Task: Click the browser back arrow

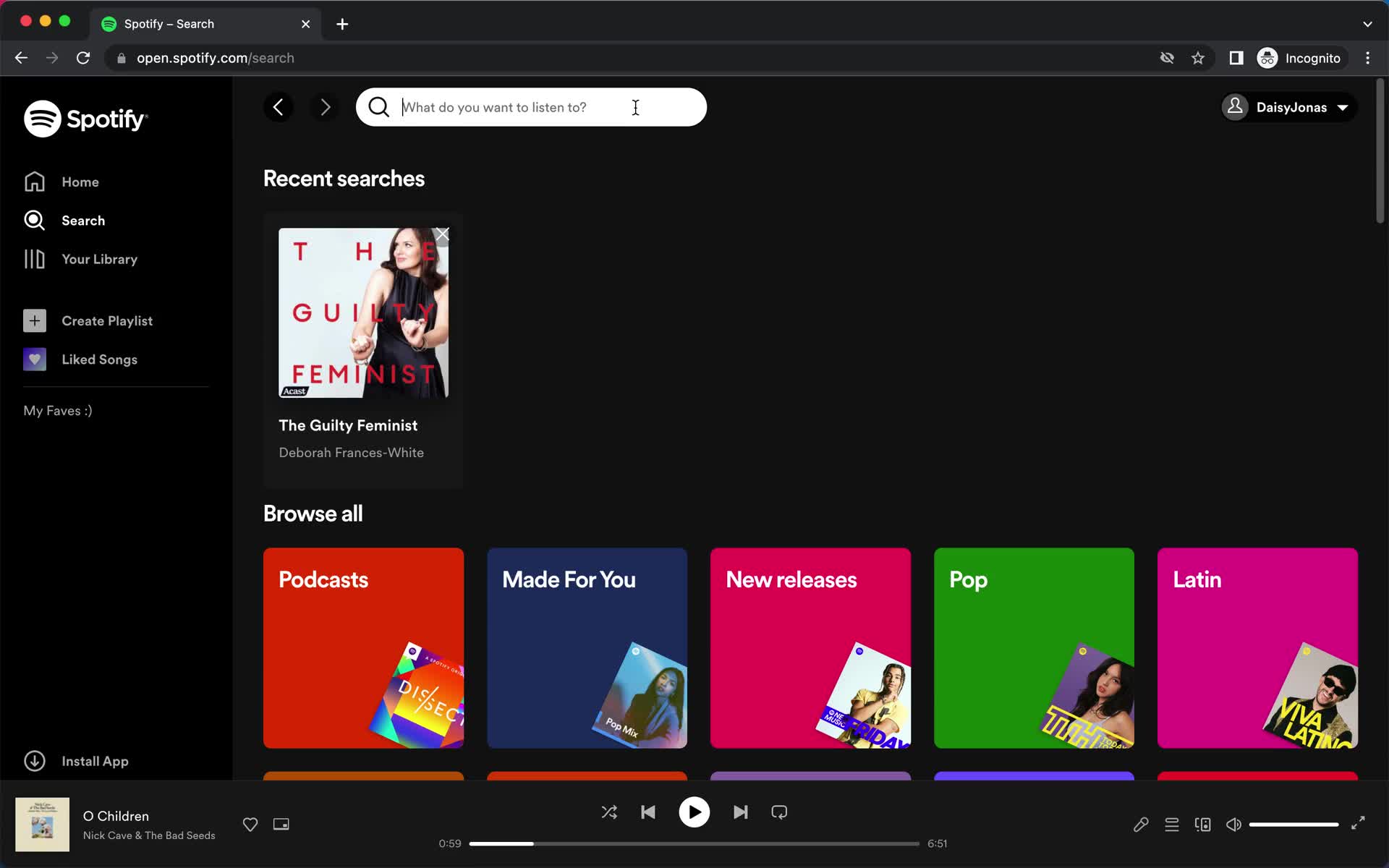Action: pyautogui.click(x=21, y=58)
